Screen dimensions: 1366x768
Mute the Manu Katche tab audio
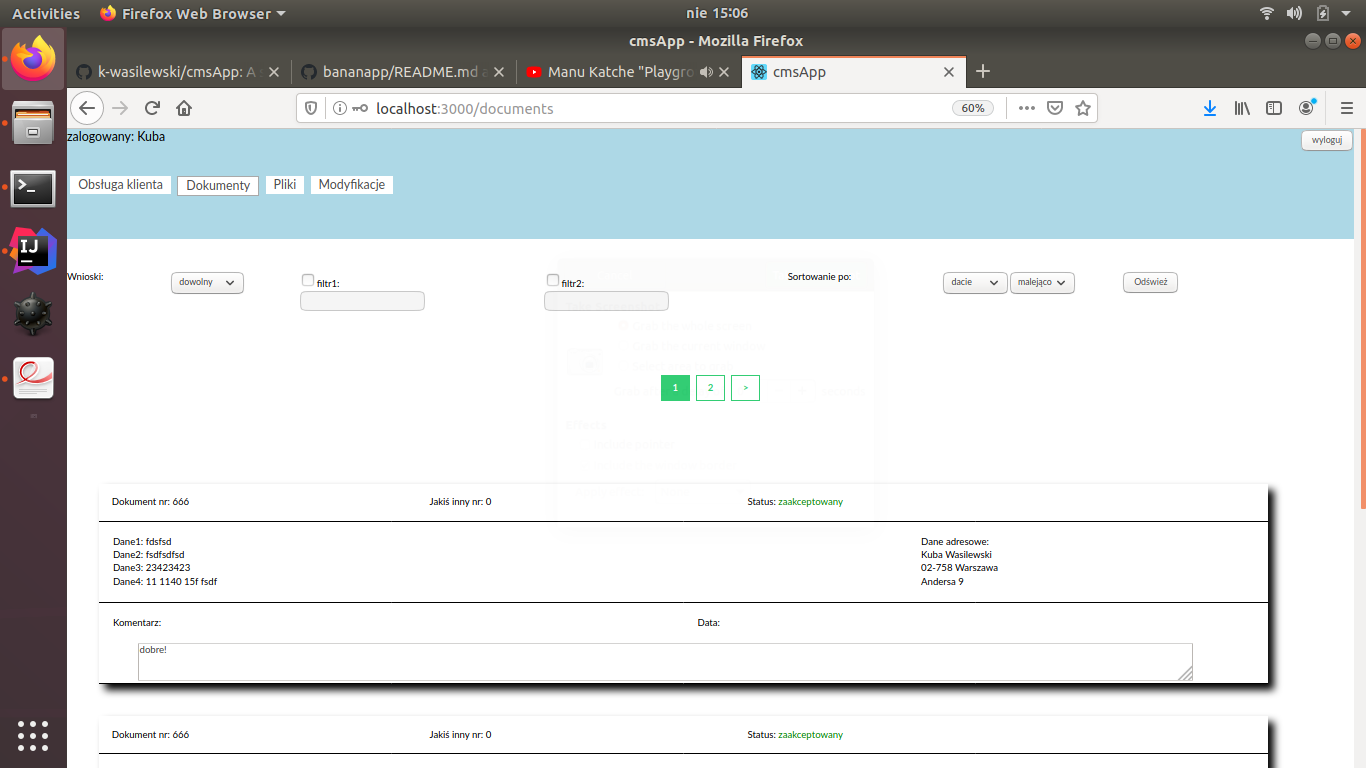pyautogui.click(x=706, y=72)
